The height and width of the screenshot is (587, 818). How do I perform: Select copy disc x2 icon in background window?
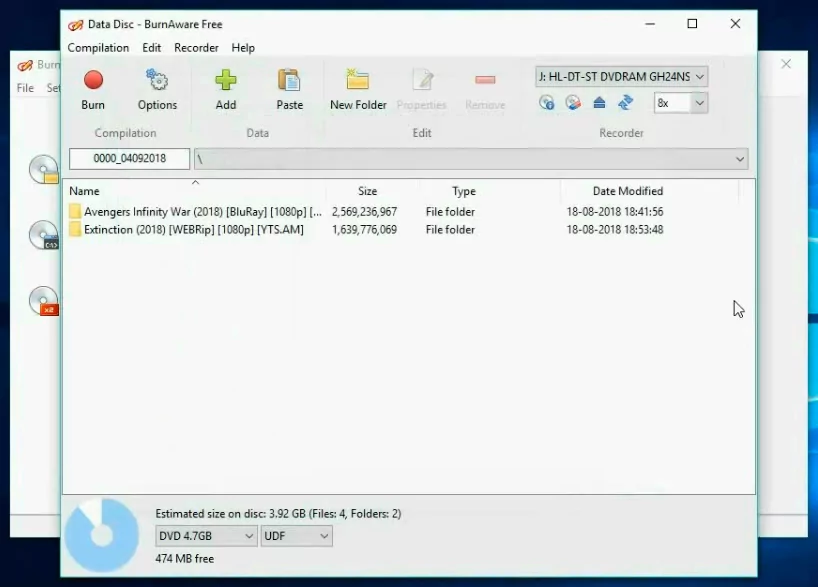click(44, 301)
